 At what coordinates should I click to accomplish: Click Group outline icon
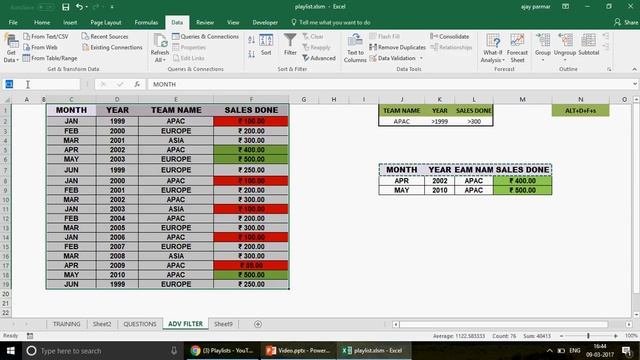[543, 41]
